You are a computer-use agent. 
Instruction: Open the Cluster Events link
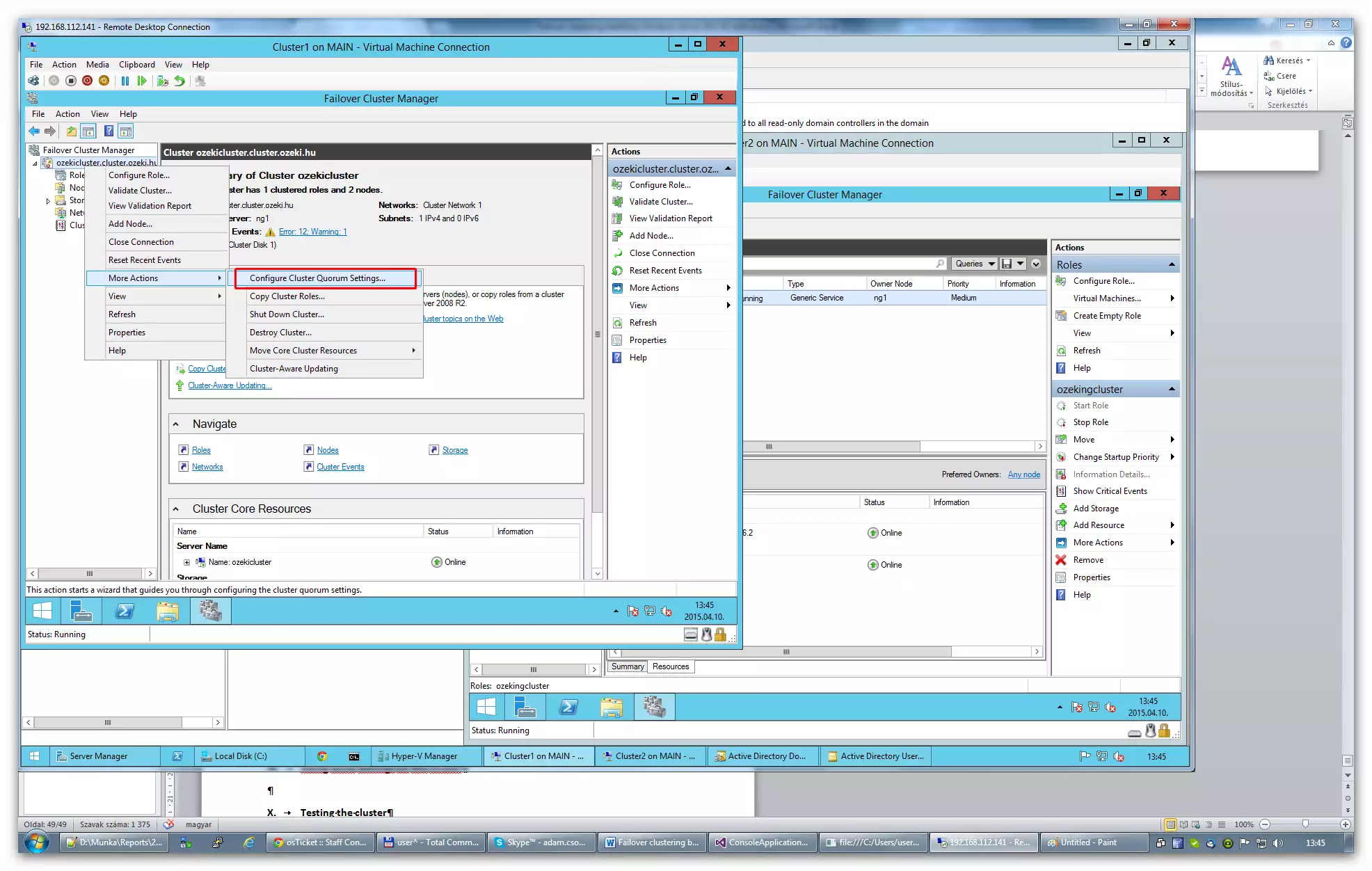340,467
